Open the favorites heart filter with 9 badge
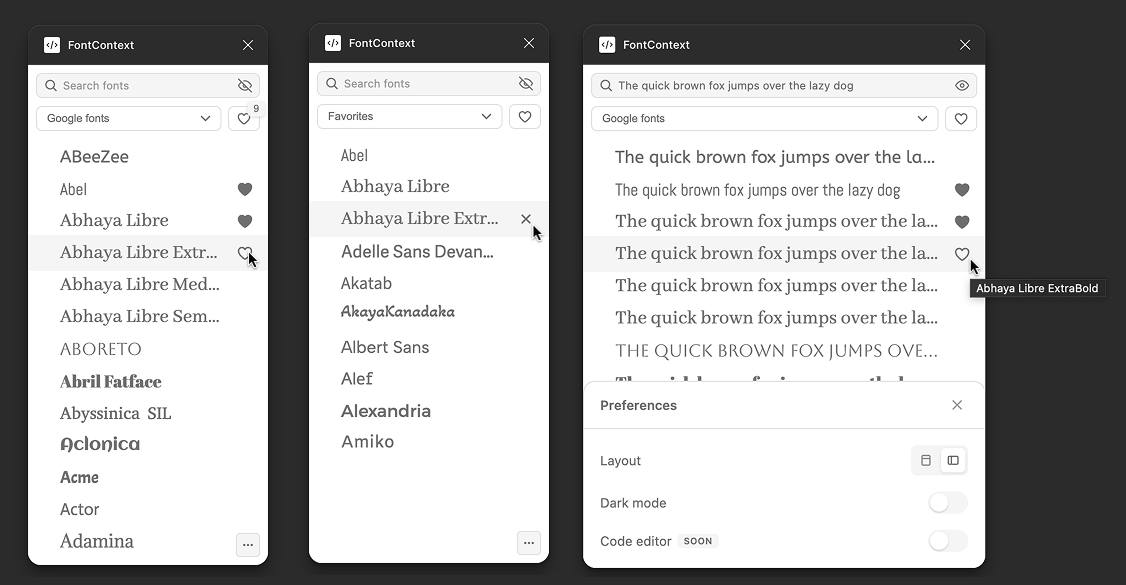Image resolution: width=1126 pixels, height=585 pixels. (x=244, y=118)
